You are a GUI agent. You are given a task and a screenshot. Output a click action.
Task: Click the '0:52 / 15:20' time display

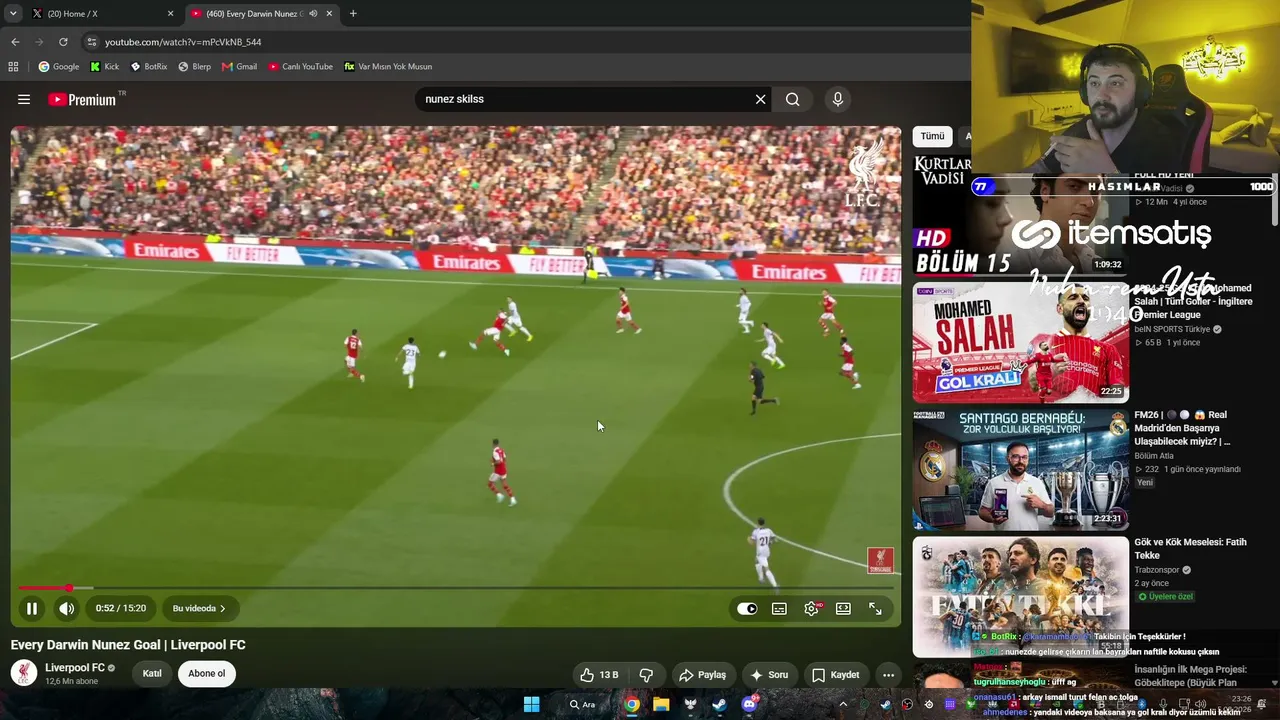(x=121, y=608)
